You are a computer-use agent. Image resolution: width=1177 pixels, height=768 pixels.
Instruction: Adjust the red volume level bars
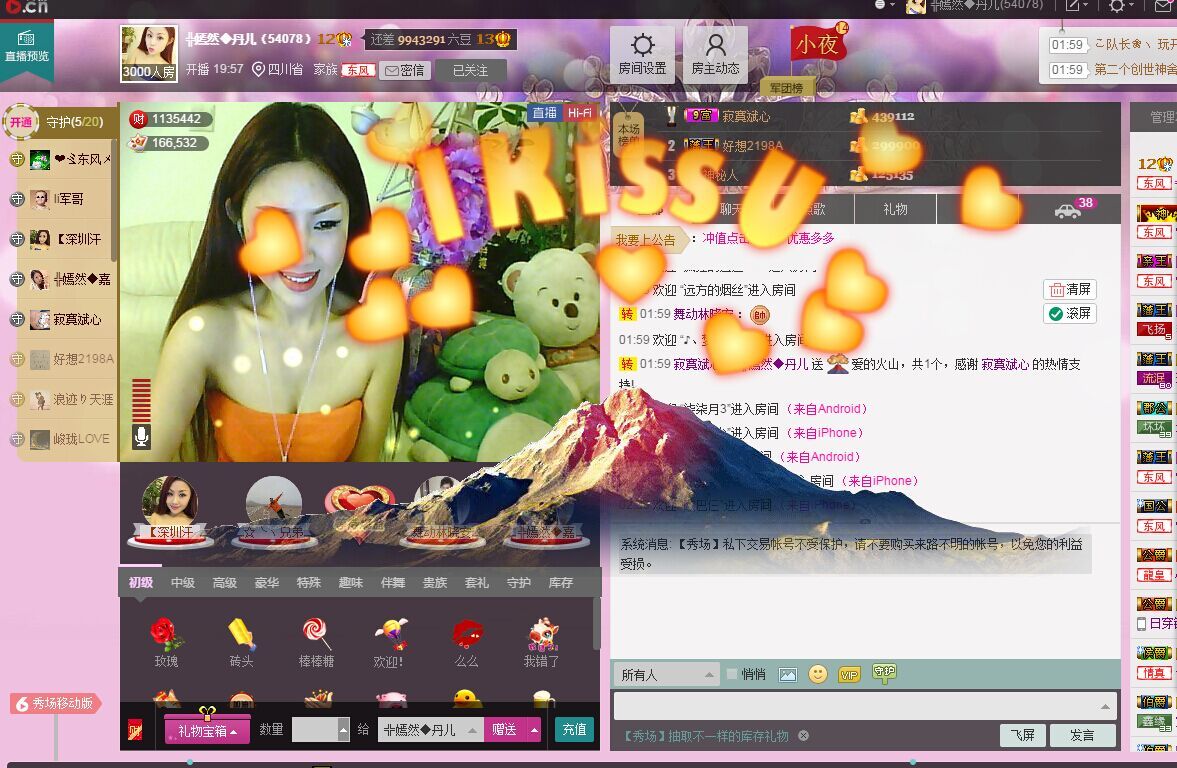tap(141, 401)
